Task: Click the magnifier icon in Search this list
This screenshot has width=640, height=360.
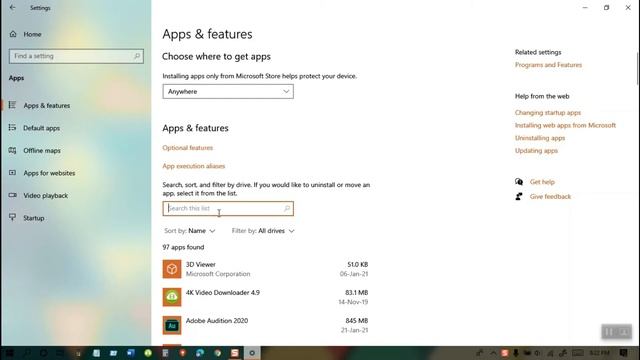Action: [287, 209]
